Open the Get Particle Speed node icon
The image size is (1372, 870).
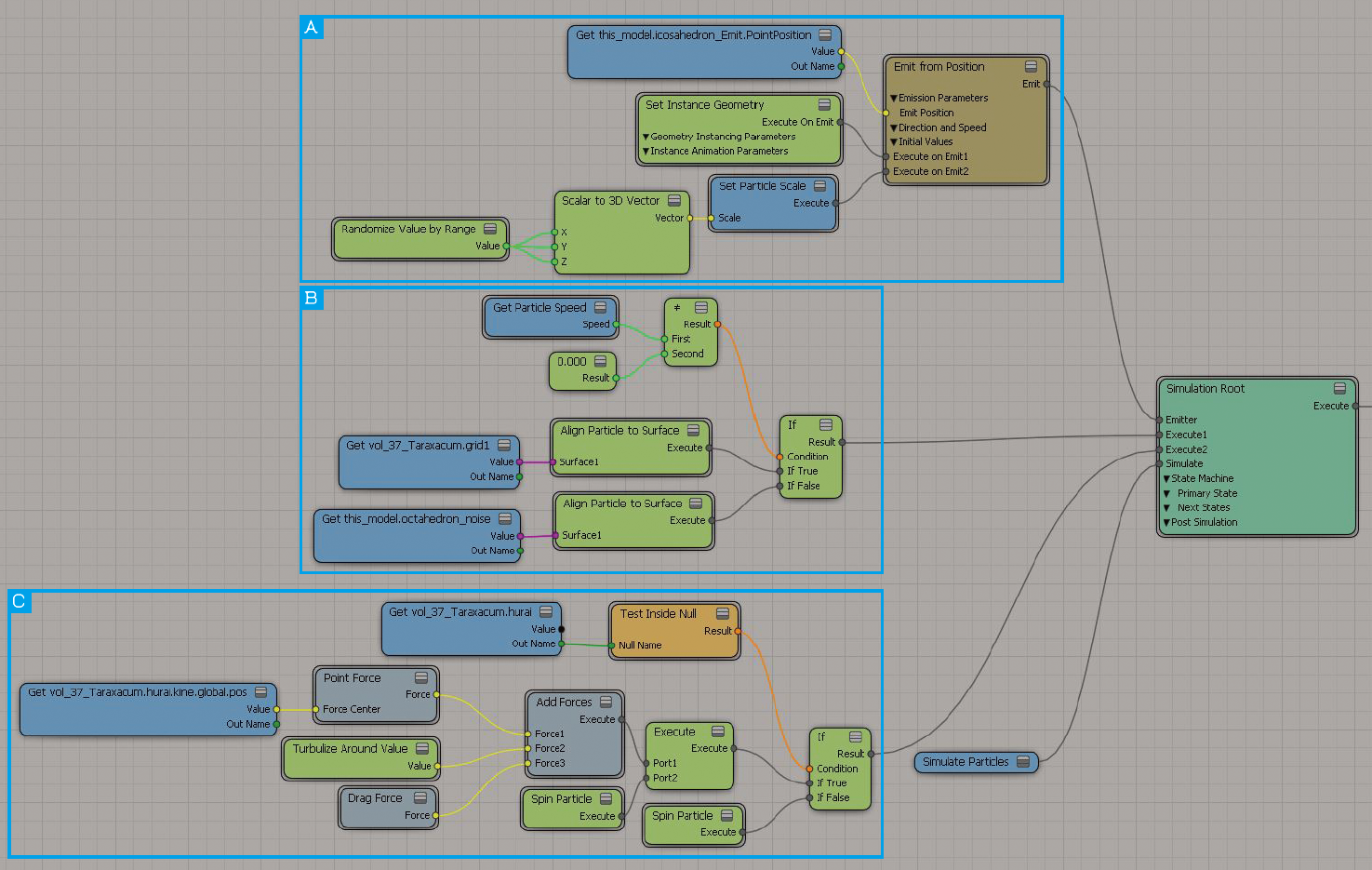click(601, 308)
